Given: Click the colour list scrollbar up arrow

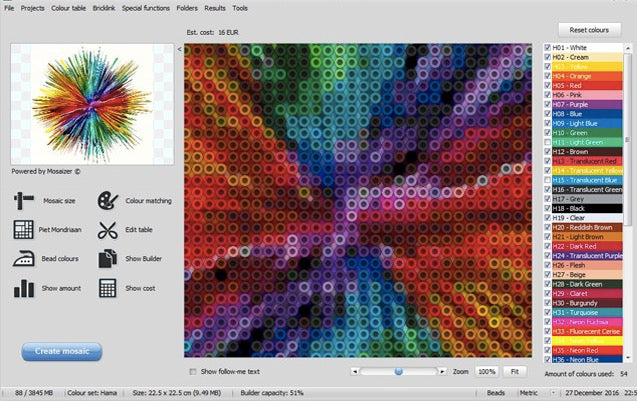Looking at the screenshot, I should (627, 48).
